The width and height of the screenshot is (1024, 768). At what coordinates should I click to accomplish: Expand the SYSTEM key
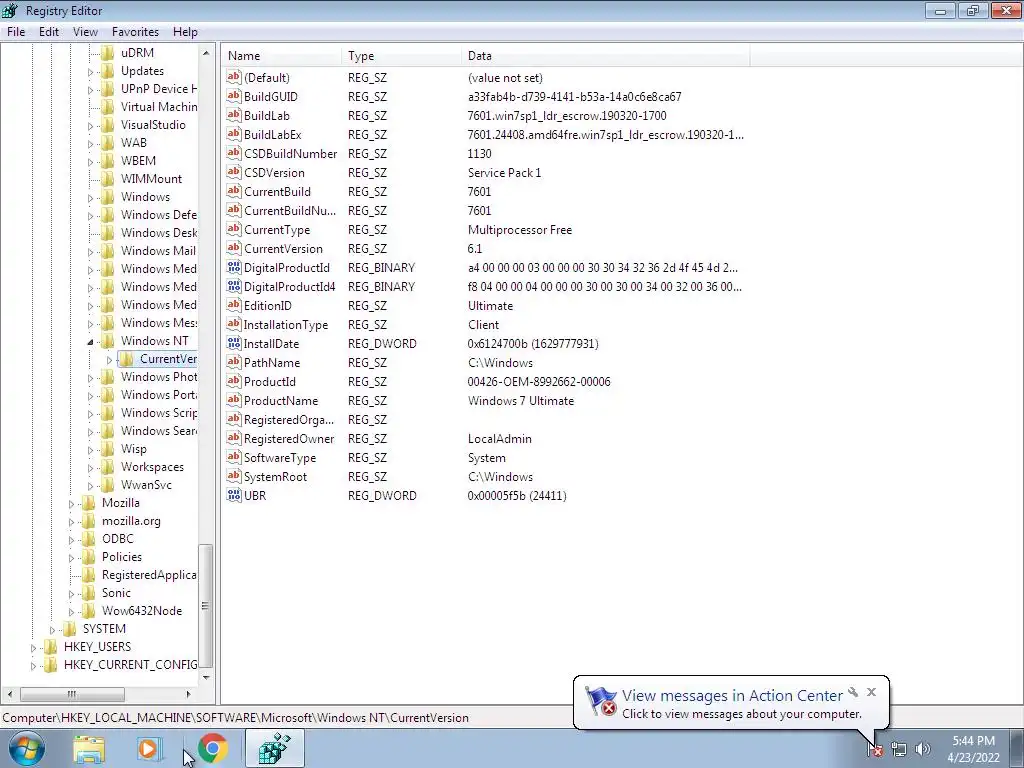[x=52, y=630]
